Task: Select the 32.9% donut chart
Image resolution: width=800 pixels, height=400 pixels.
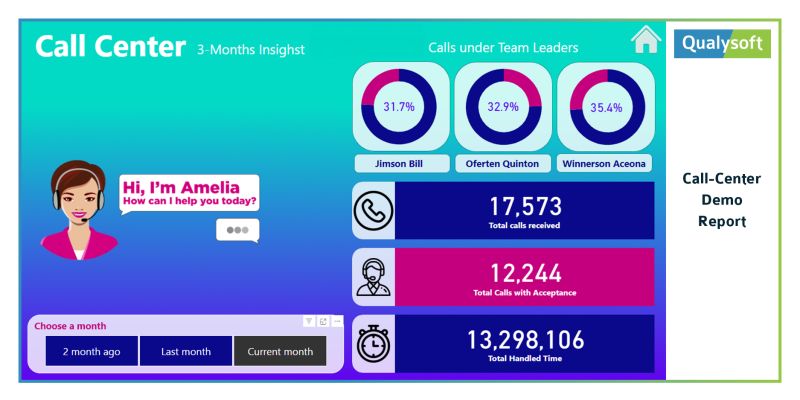Action: point(504,107)
